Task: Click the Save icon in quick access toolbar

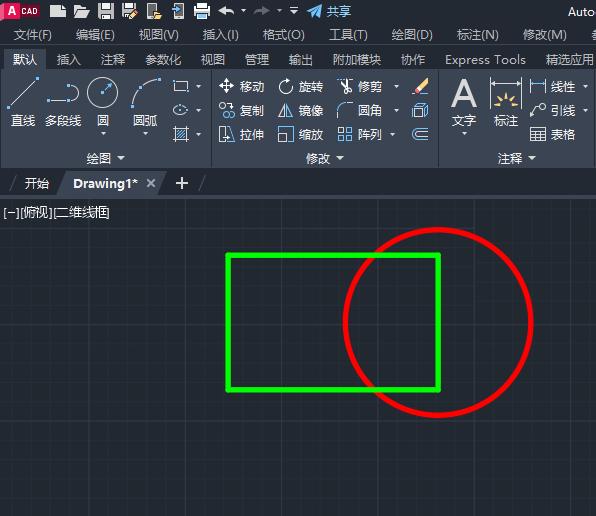Action: tap(106, 11)
